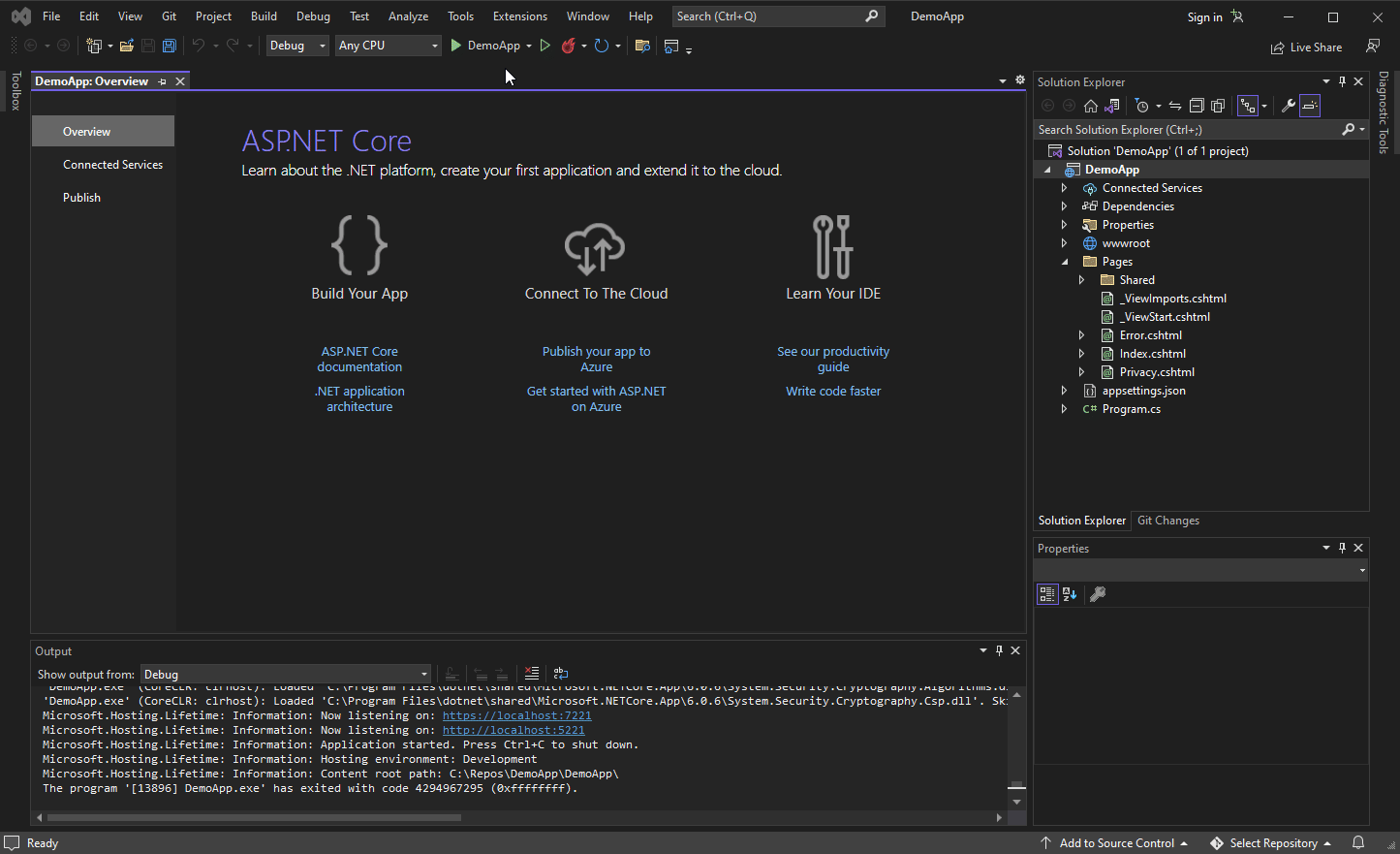The image size is (1400, 854).
Task: Open the Debug configuration dropdown
Action: [297, 46]
